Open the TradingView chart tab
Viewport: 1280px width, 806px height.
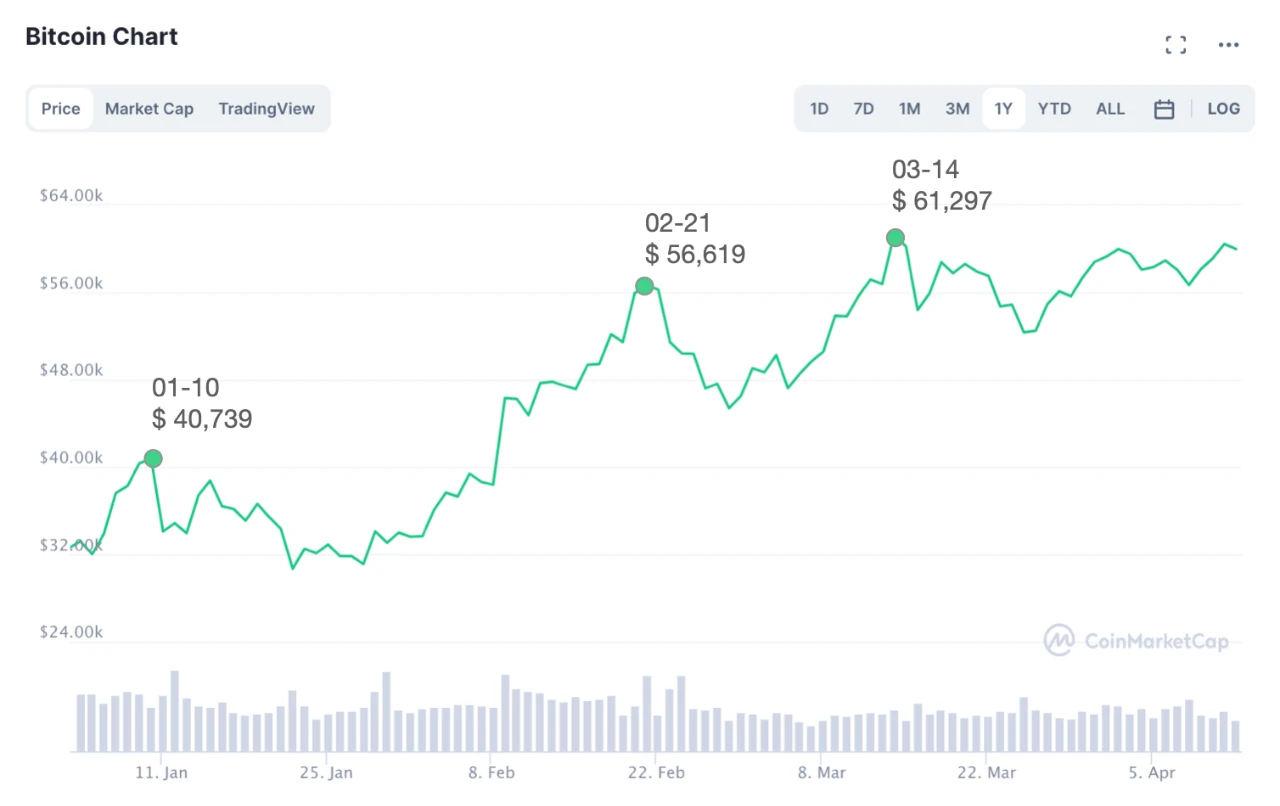266,109
